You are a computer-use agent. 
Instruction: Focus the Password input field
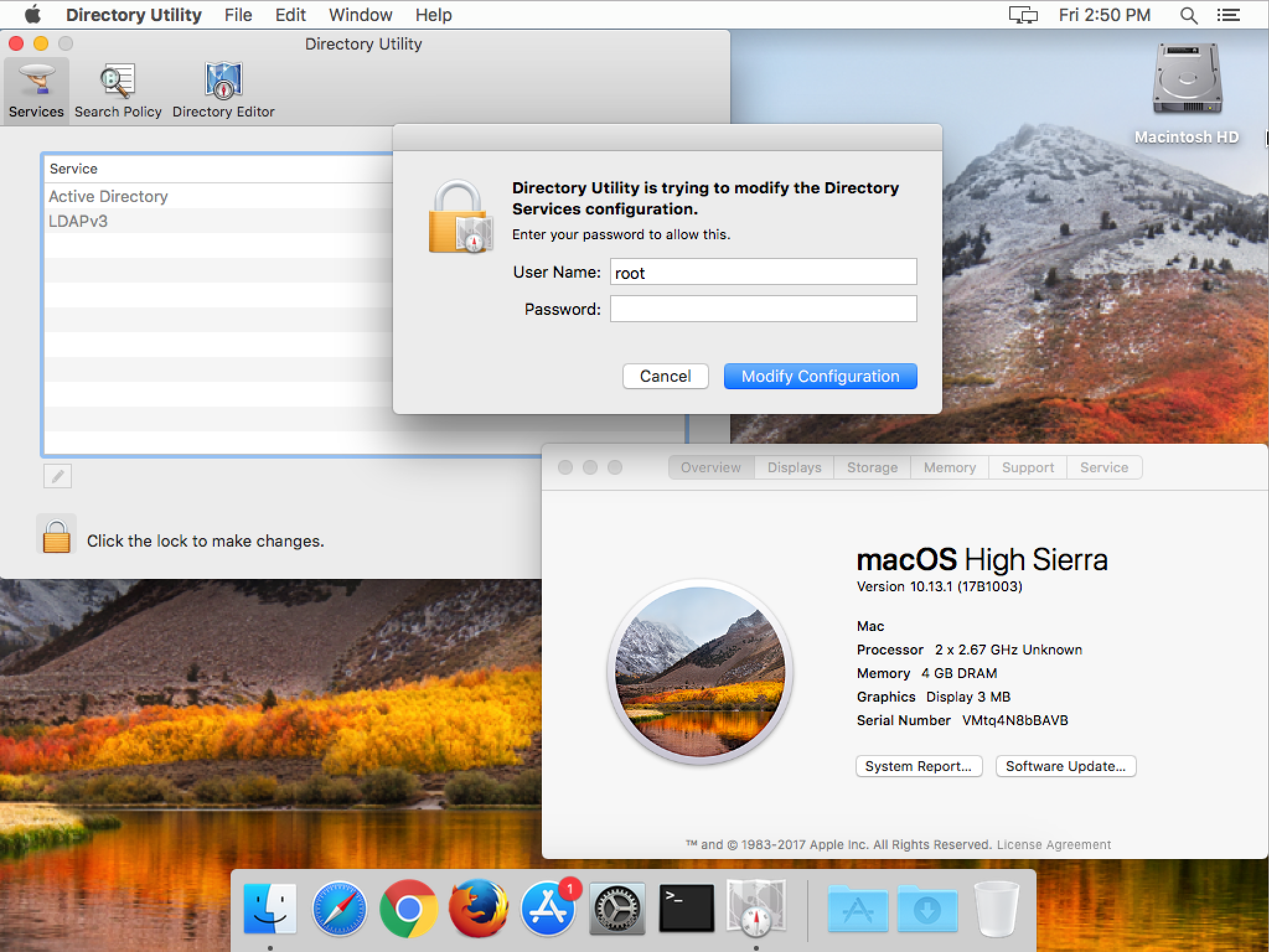(763, 309)
